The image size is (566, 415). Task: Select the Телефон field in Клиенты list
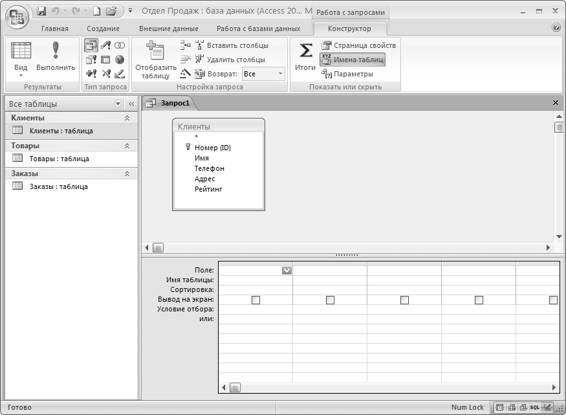(209, 168)
